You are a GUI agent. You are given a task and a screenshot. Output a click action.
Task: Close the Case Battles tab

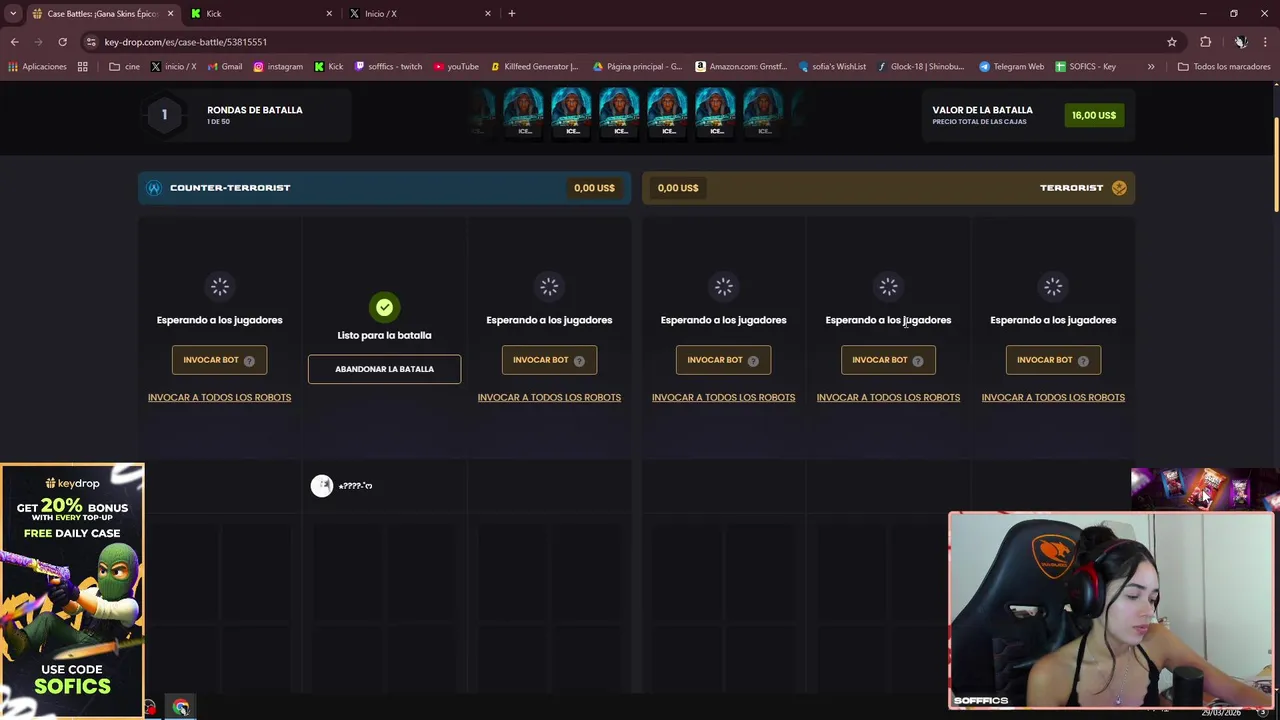(x=170, y=13)
